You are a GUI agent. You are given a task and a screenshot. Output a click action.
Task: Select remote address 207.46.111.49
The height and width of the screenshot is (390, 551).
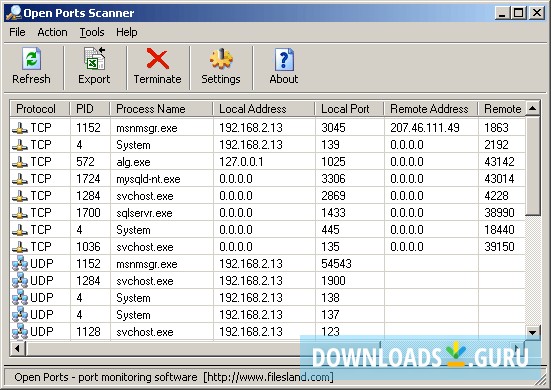click(x=425, y=128)
